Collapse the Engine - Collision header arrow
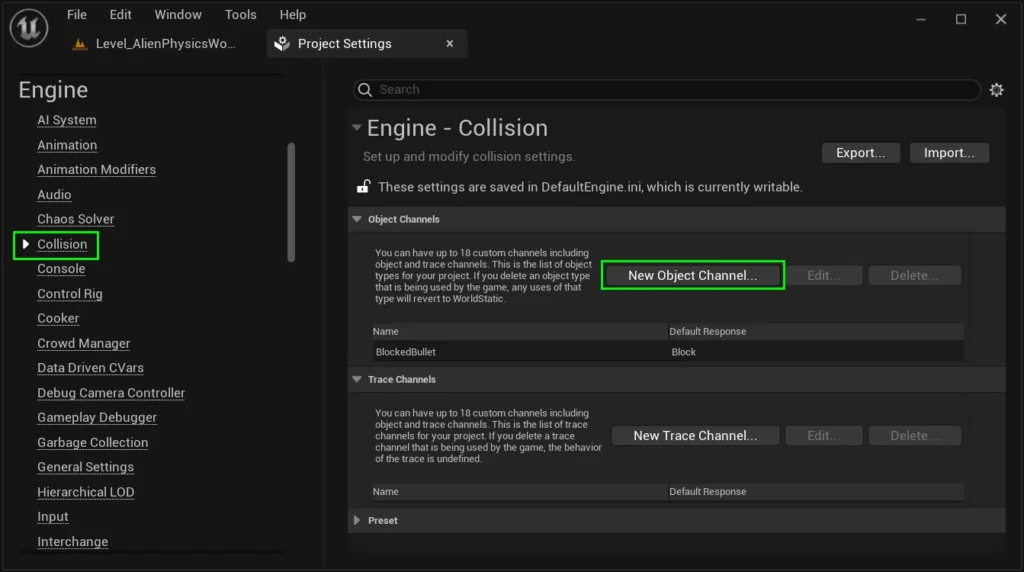 356,128
